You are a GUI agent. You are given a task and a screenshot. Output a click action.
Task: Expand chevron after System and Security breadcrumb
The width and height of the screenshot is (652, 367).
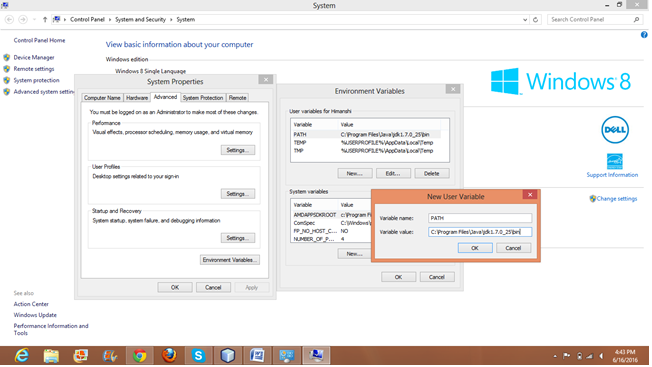tap(171, 20)
